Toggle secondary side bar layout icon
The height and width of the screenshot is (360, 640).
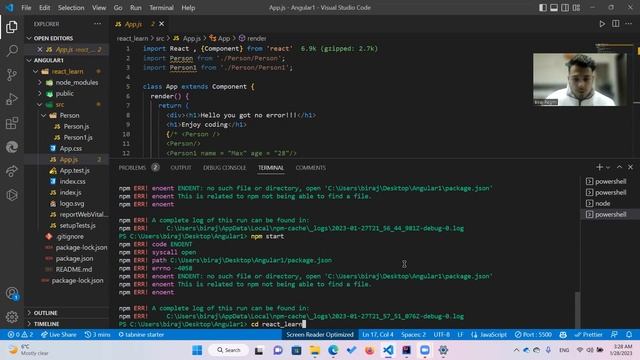(x=565, y=8)
